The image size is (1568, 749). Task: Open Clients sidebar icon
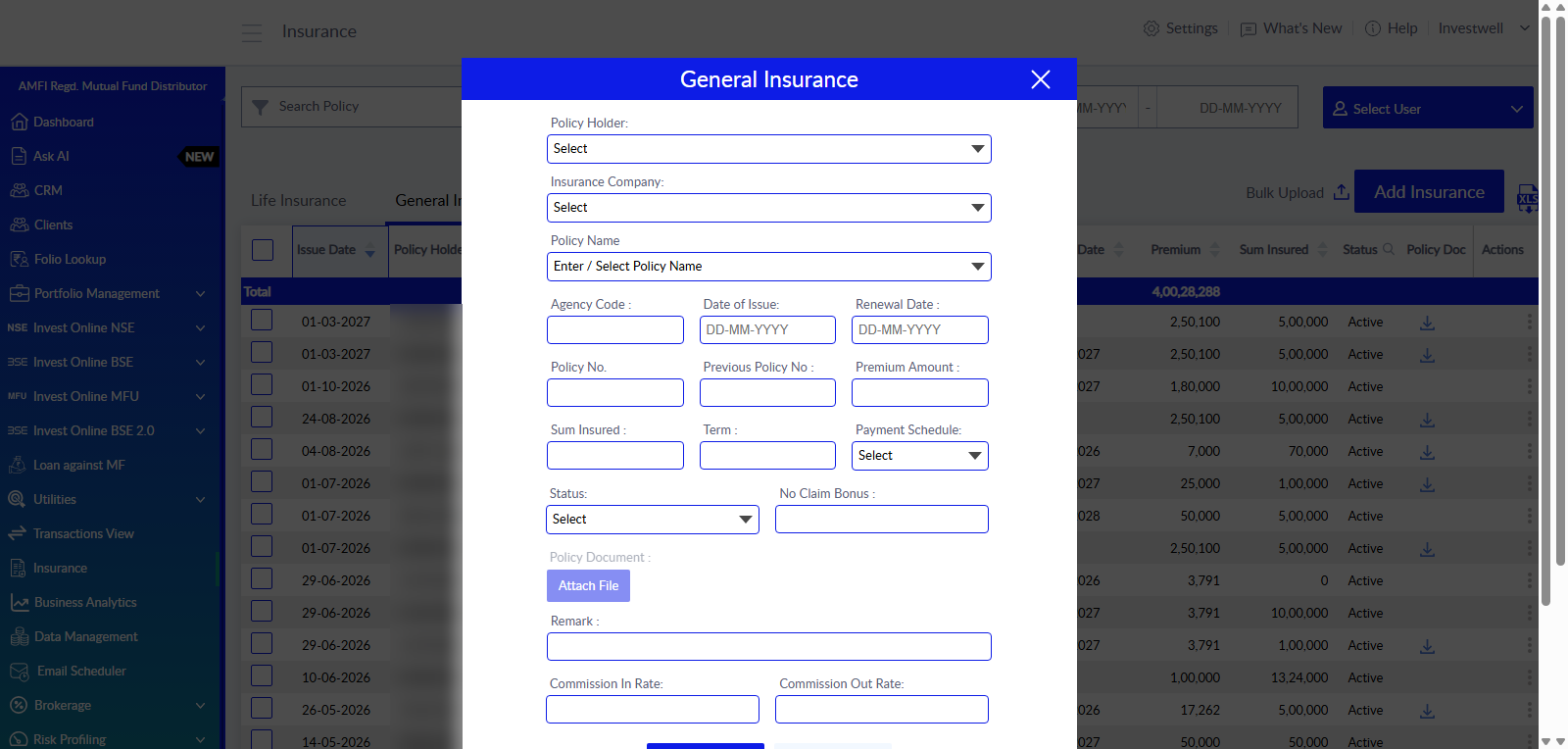[x=19, y=225]
